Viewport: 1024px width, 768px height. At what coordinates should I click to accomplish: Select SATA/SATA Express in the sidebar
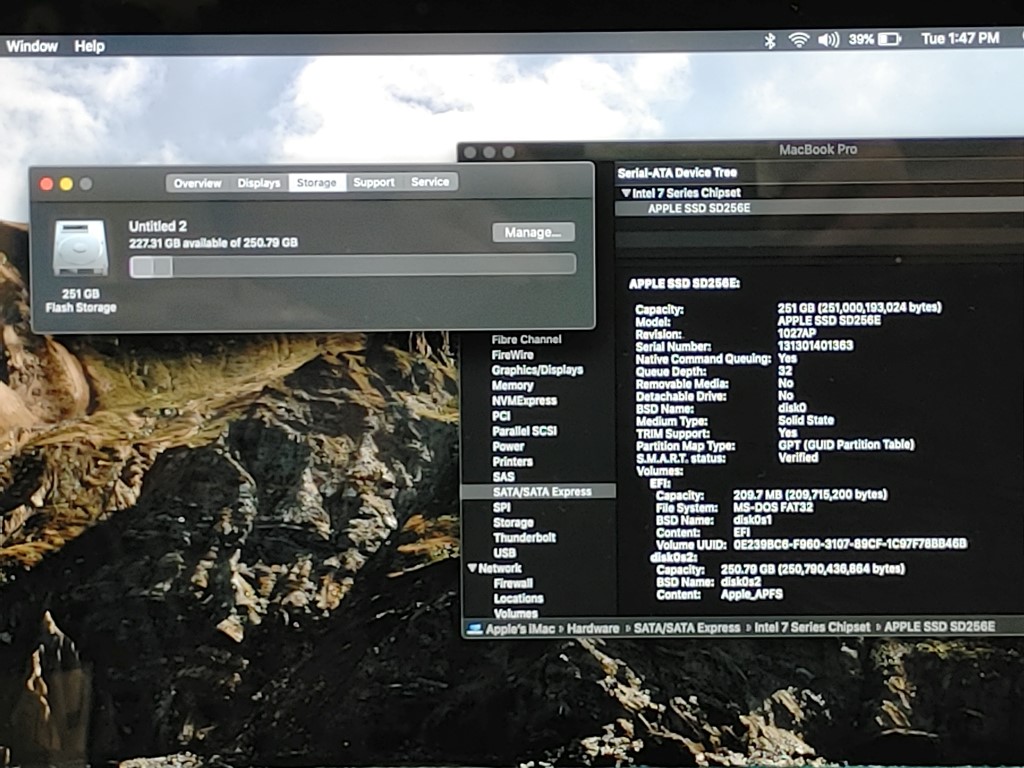(538, 492)
